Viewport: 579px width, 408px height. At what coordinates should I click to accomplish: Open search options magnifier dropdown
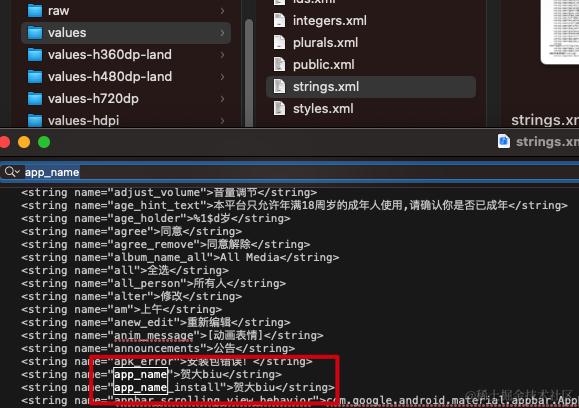pos(12,172)
